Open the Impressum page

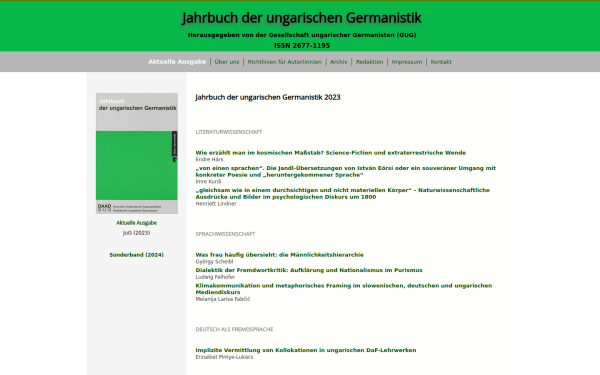pos(407,62)
